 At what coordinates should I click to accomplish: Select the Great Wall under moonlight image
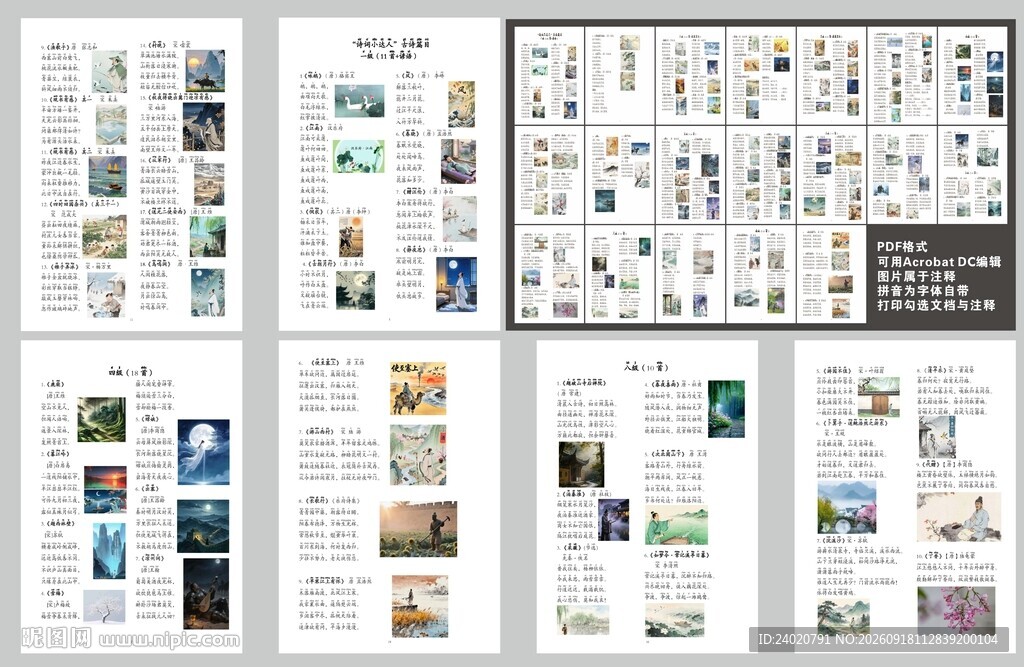coord(203,527)
